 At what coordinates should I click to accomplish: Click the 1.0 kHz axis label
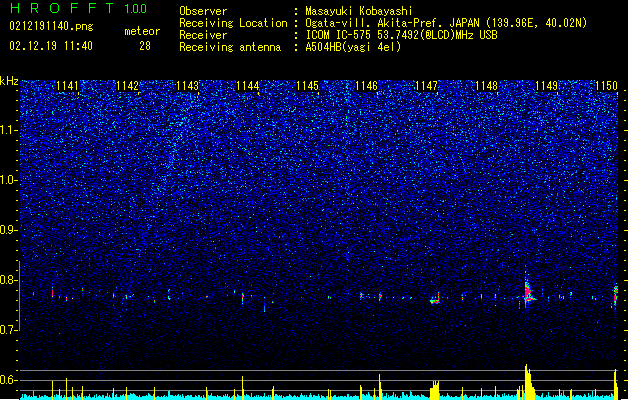[9, 180]
